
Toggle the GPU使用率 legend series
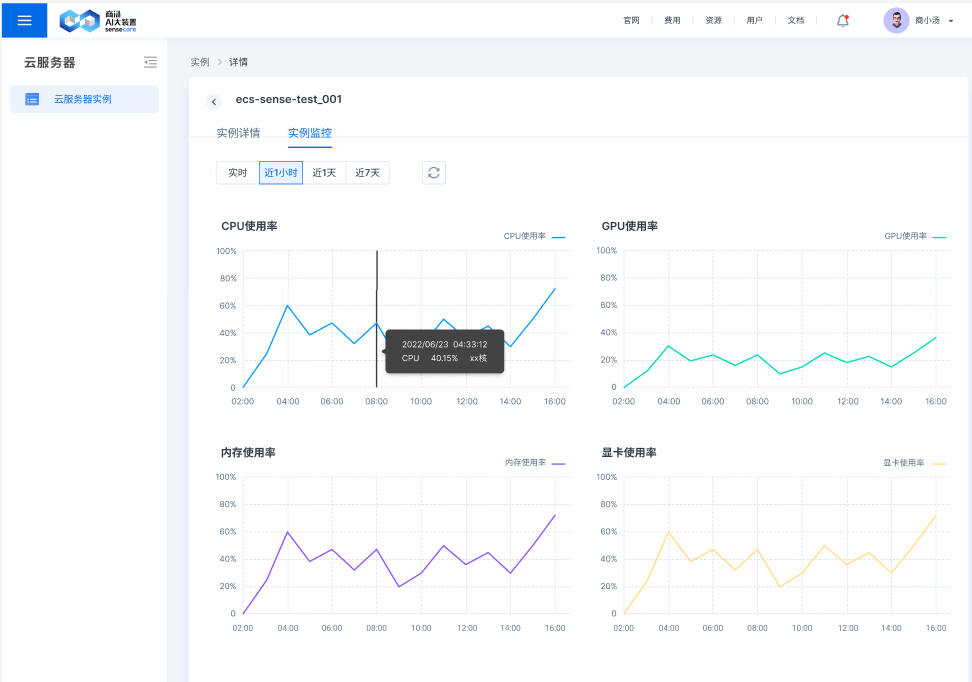coord(914,236)
